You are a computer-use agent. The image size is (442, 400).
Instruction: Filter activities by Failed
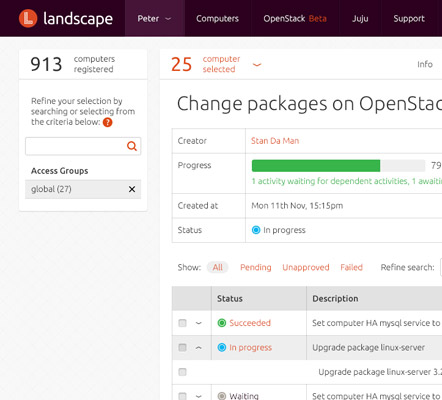[x=351, y=267]
